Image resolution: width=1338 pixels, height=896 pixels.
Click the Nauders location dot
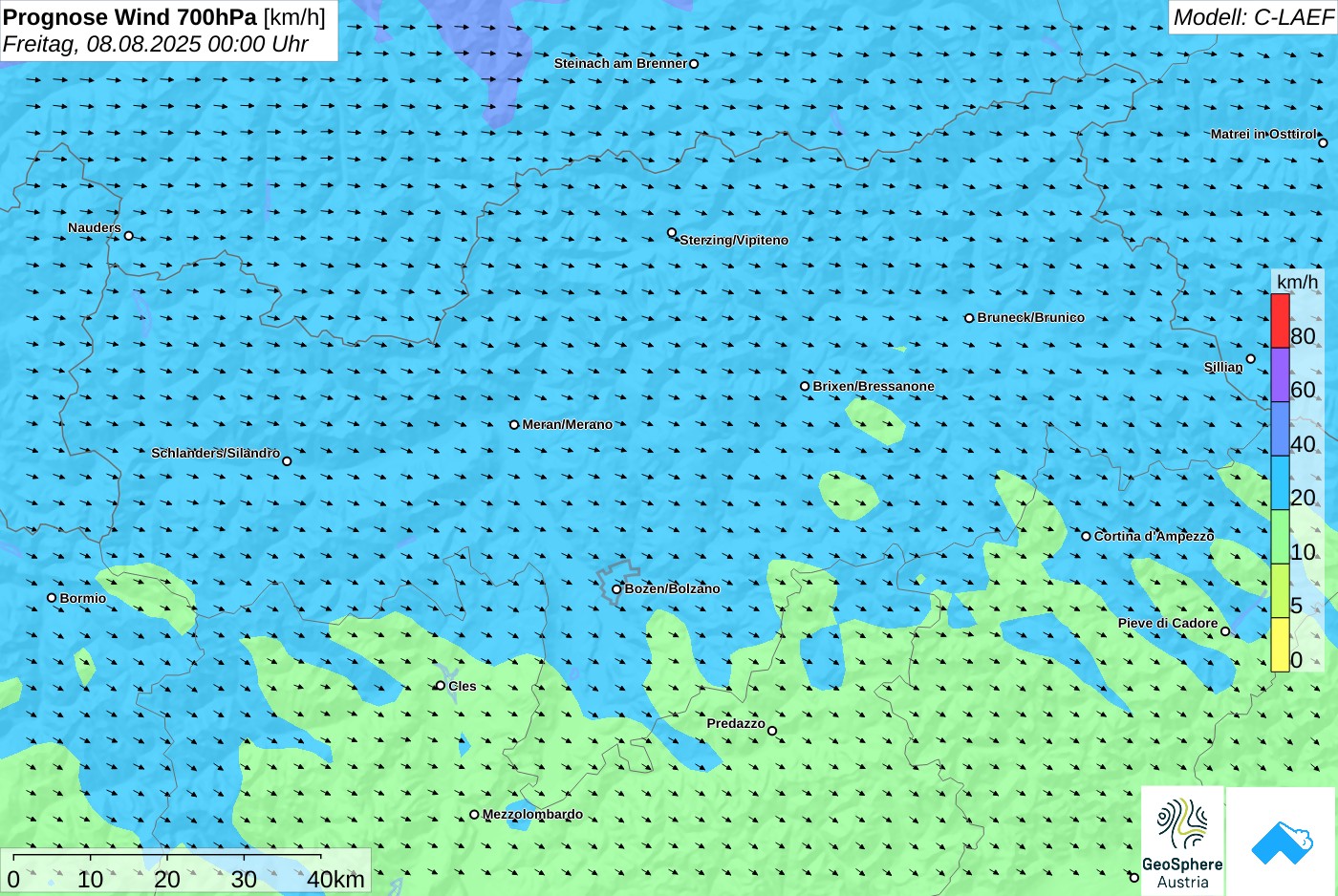pos(129,236)
